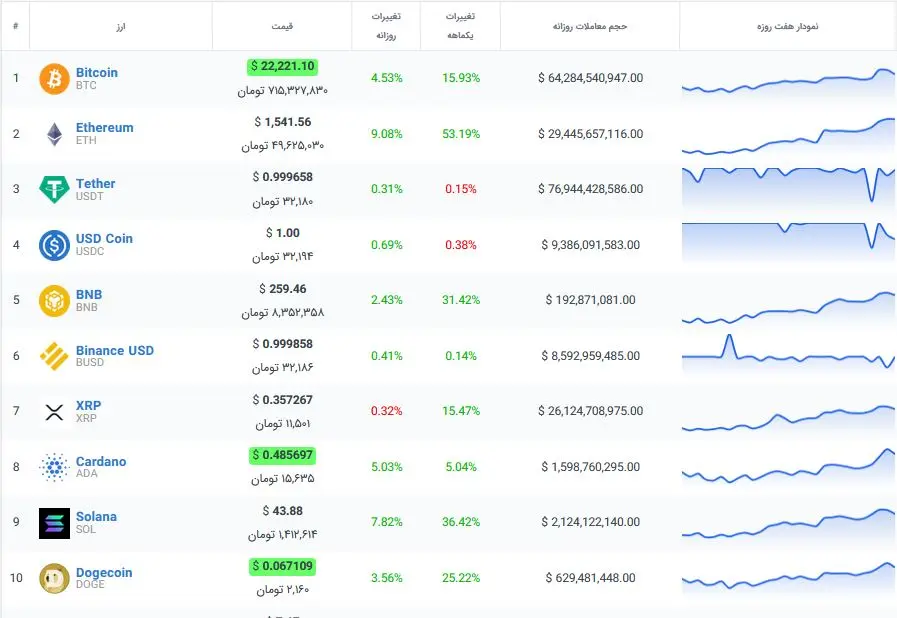Viewport: 897px width, 618px height.
Task: Click the yellow BNB logo icon
Action: pos(54,301)
